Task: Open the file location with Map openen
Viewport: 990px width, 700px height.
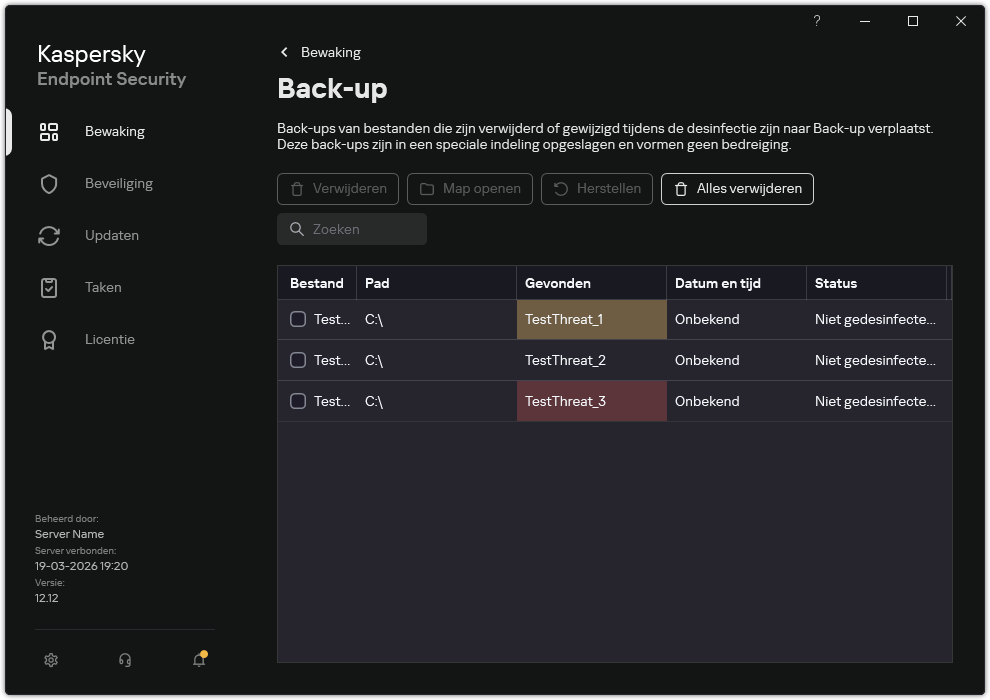Action: point(469,189)
